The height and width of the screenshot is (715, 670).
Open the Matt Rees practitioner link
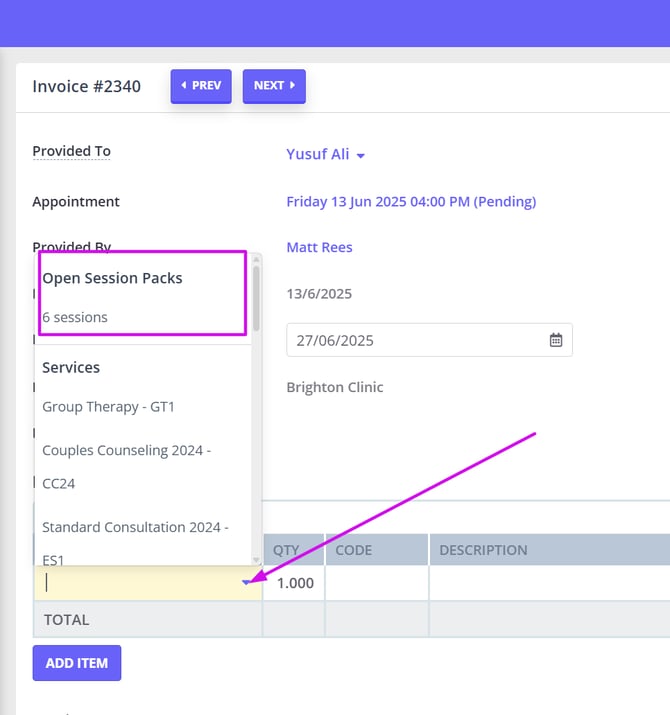click(319, 247)
